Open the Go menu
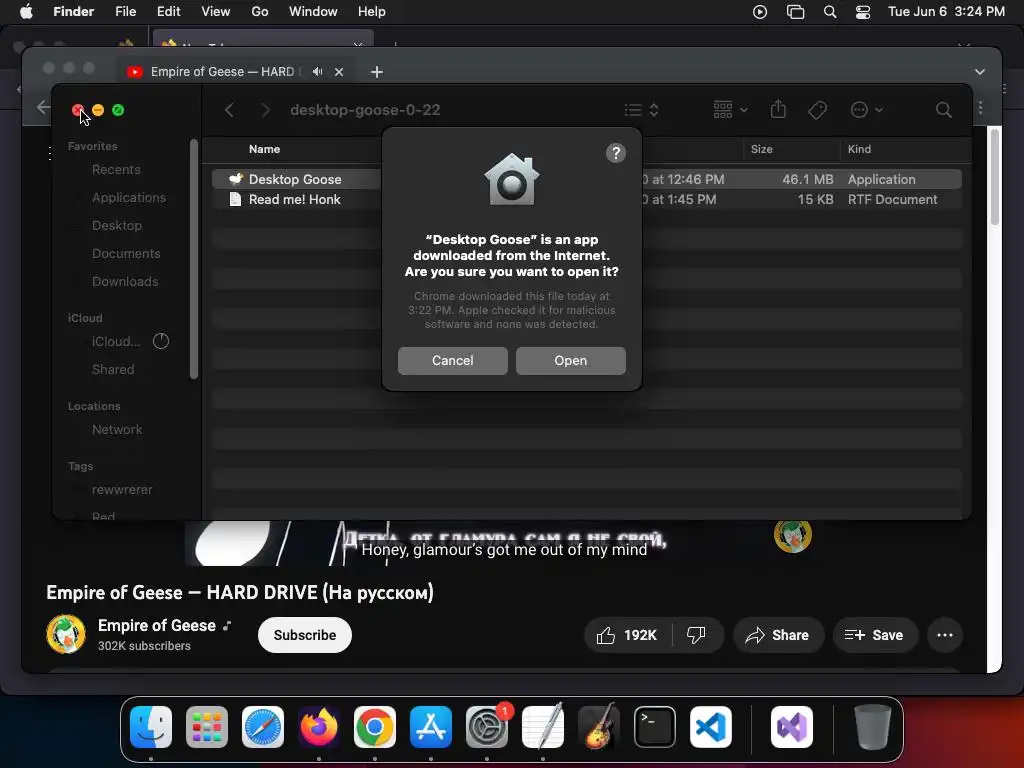1024x768 pixels. pyautogui.click(x=260, y=12)
